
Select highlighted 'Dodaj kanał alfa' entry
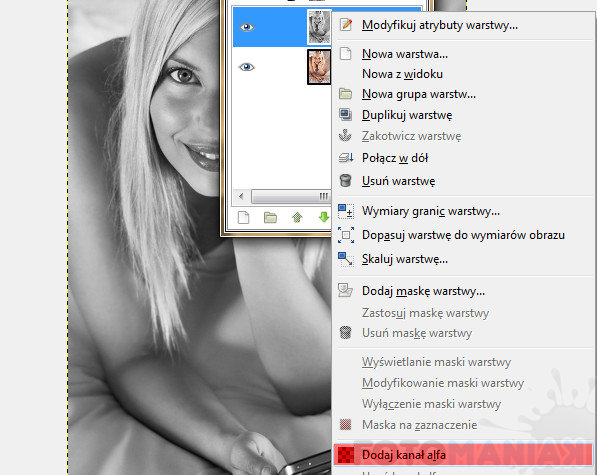click(463, 455)
